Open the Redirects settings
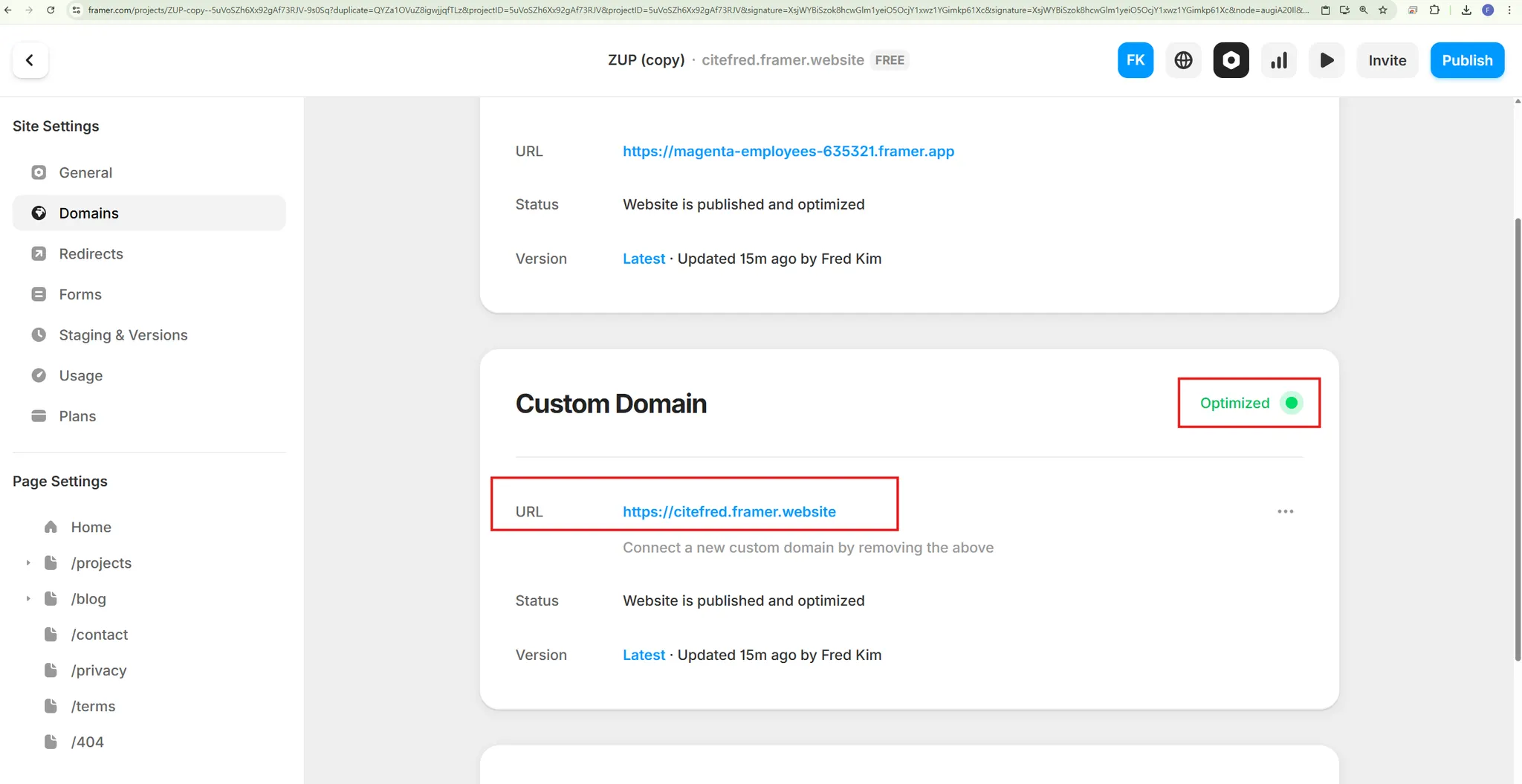This screenshot has height=784, width=1522. [x=149, y=253]
